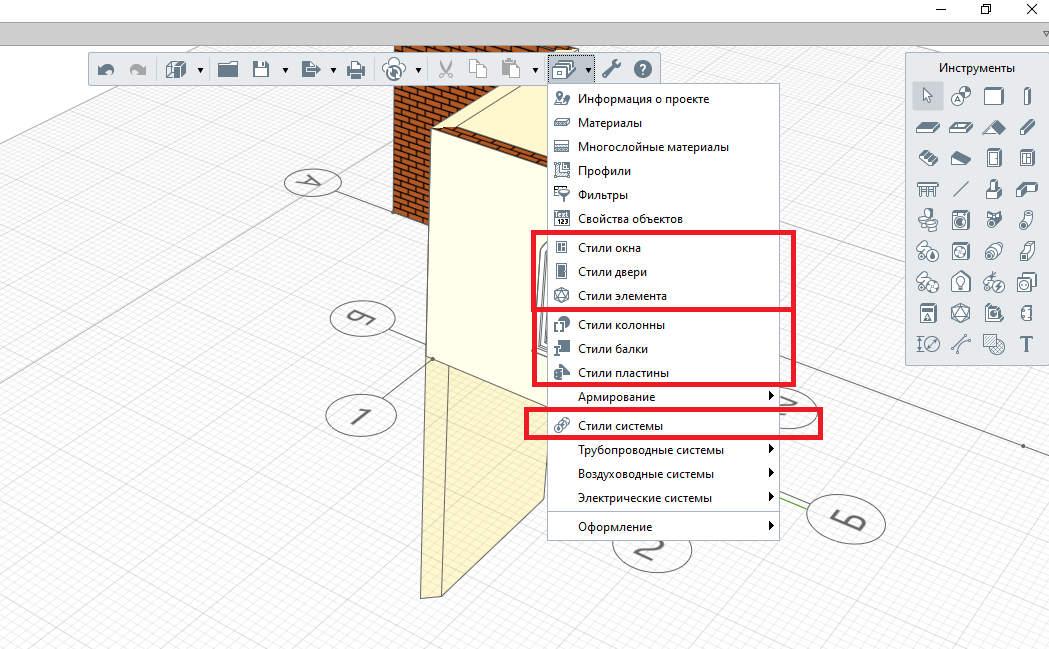Image resolution: width=1049 pixels, height=649 pixels.
Task: Select the Axis tool
Action: [x=961, y=96]
